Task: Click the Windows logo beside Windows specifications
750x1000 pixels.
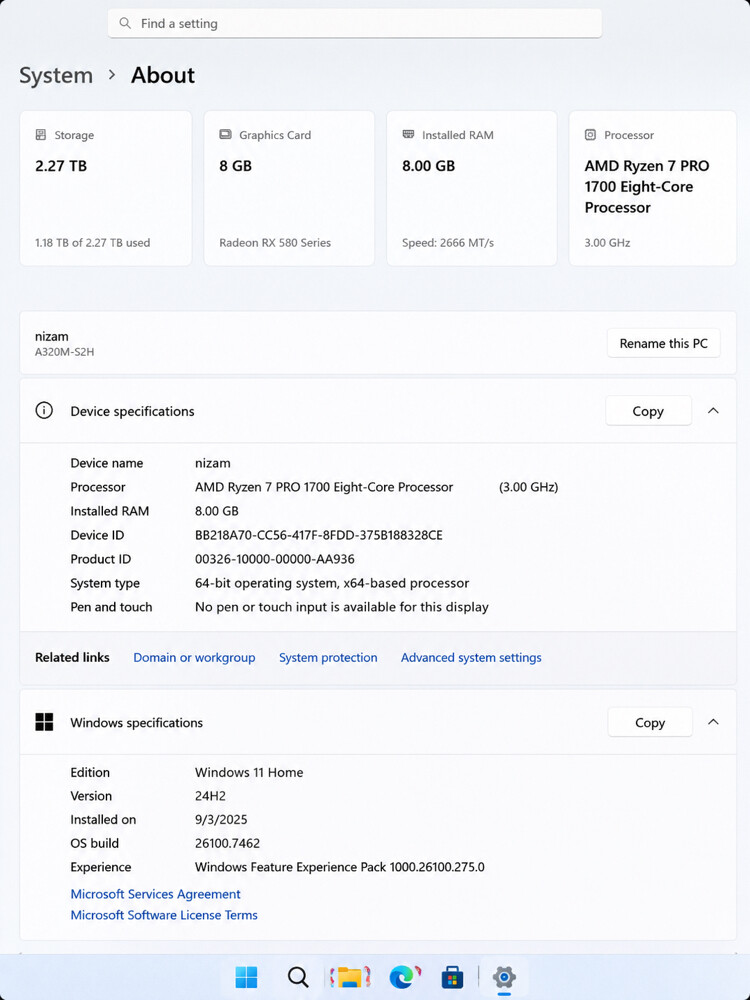Action: click(x=44, y=722)
